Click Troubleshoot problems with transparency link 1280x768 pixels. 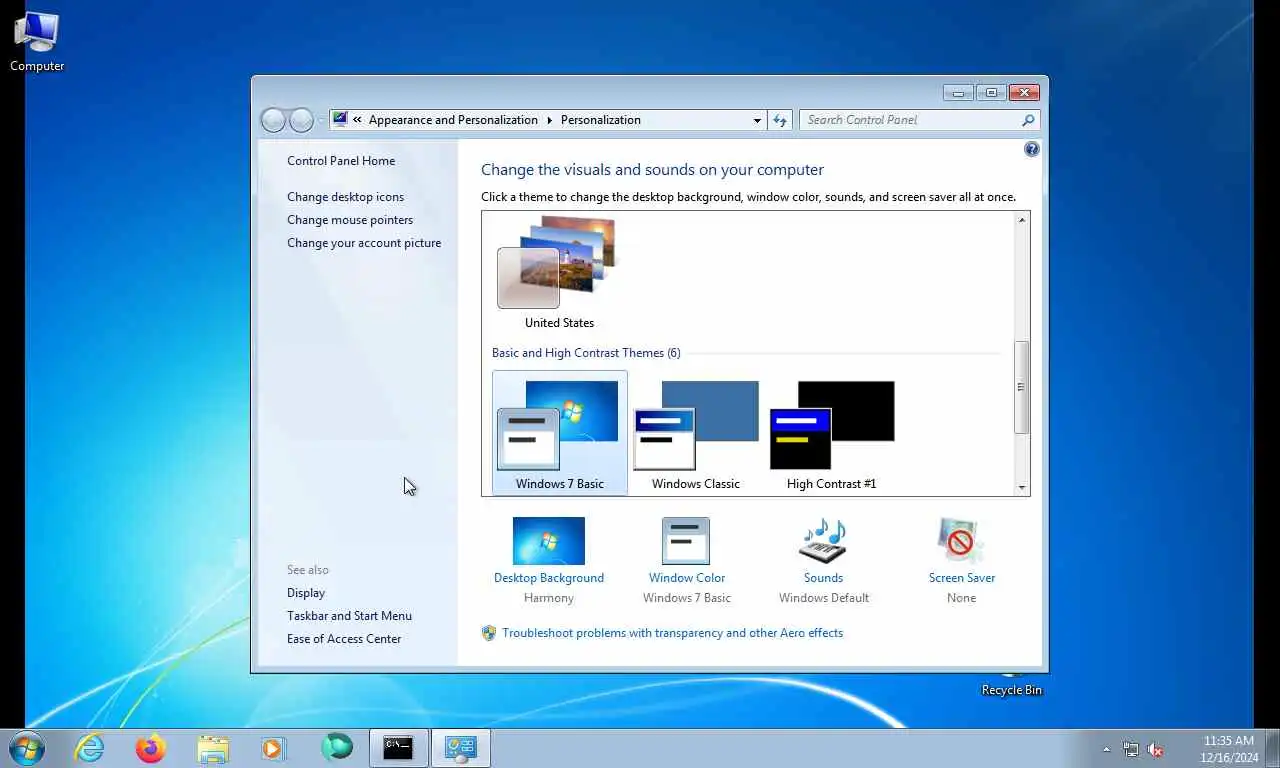pos(673,633)
